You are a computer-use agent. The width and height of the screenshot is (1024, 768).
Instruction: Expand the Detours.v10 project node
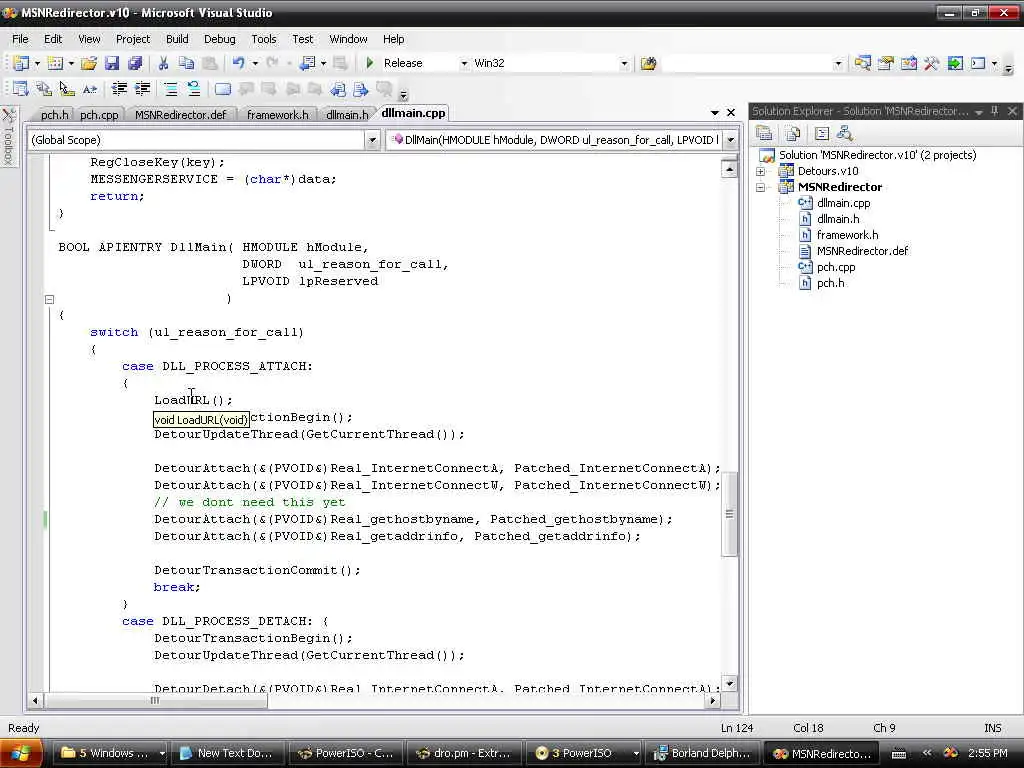pyautogui.click(x=761, y=171)
